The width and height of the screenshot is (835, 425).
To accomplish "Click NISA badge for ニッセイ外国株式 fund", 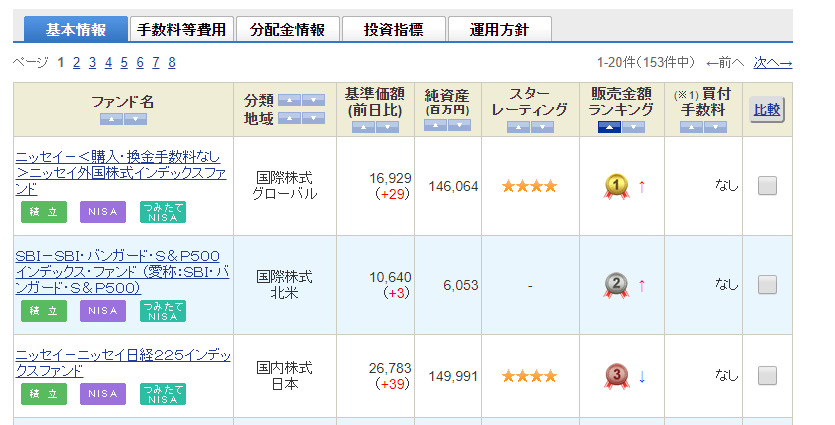I will (x=103, y=212).
